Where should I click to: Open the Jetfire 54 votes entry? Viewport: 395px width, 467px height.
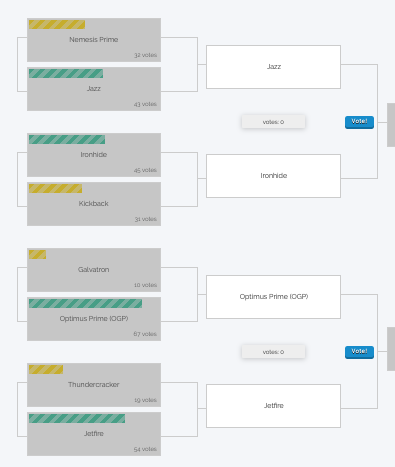pos(94,434)
